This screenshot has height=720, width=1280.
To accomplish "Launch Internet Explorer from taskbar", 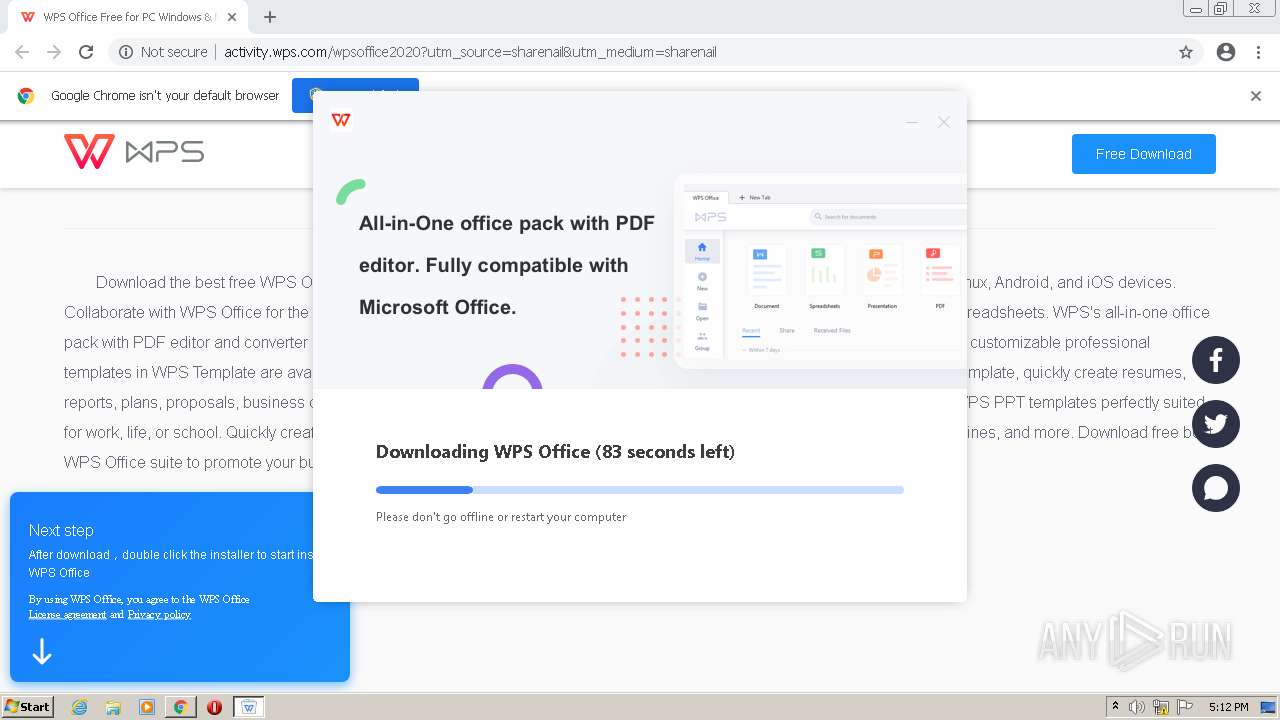I will tap(79, 707).
